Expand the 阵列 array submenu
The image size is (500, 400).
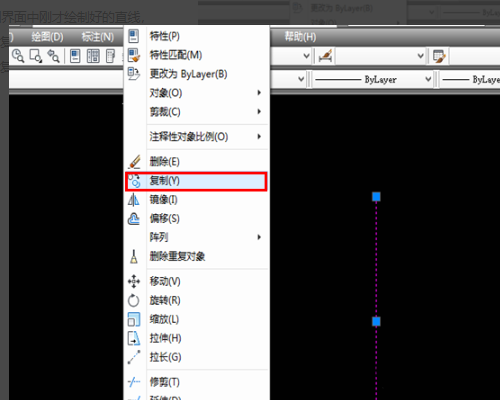point(197,238)
